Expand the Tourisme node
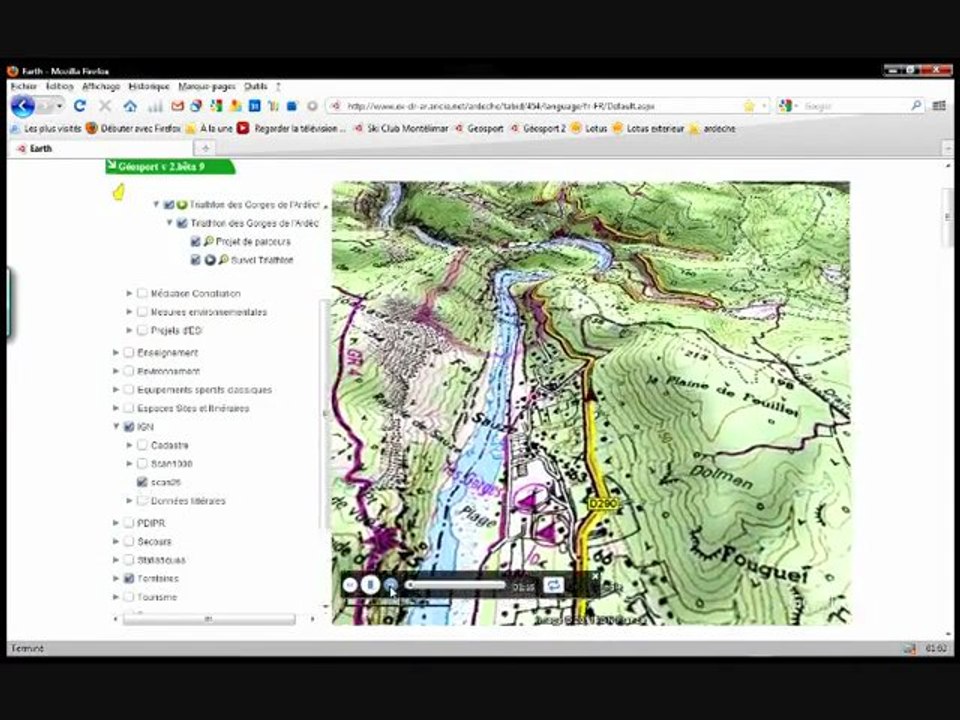 click(x=116, y=596)
